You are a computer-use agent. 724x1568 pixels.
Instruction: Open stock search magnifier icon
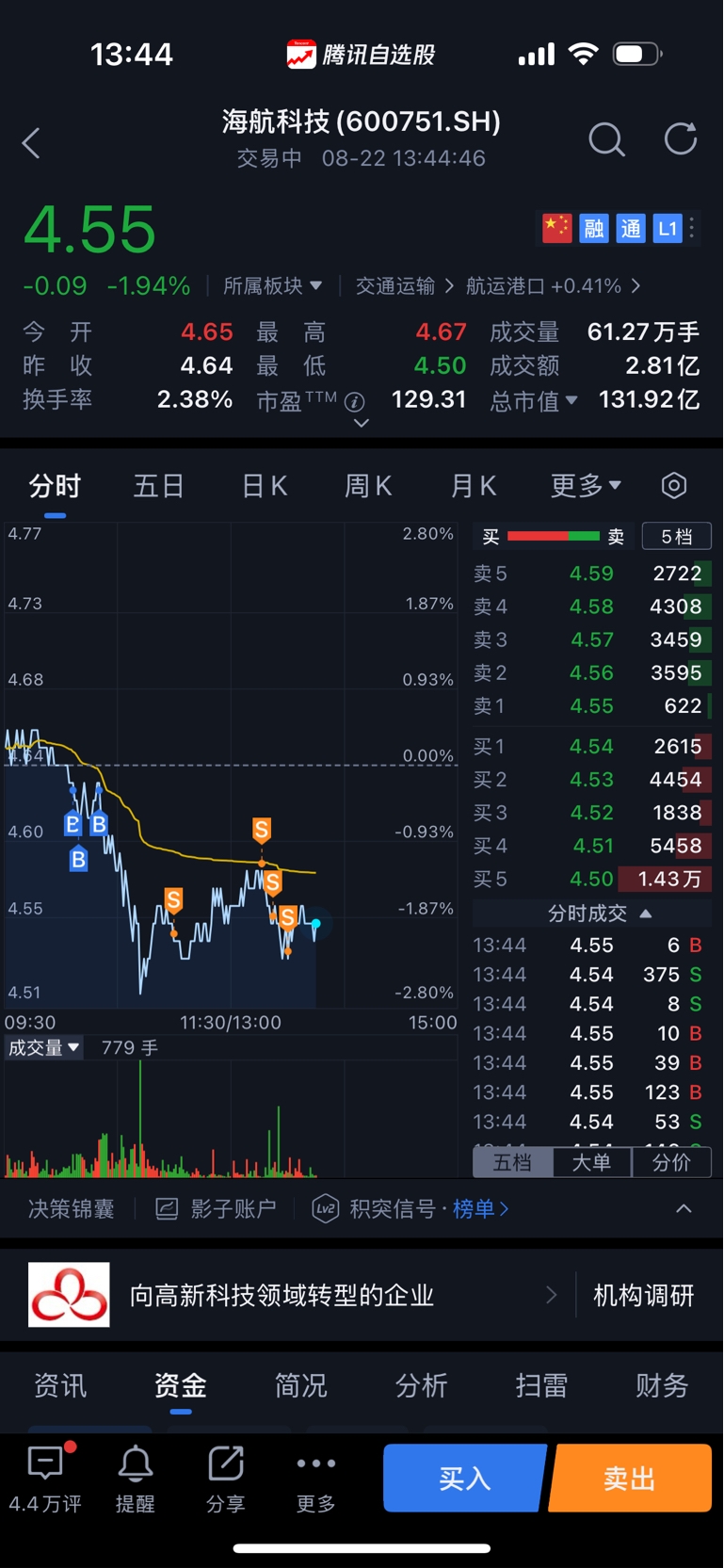[606, 139]
